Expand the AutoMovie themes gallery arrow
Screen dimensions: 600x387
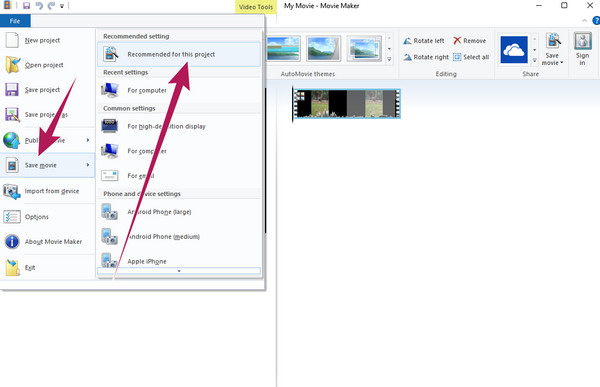tap(389, 59)
